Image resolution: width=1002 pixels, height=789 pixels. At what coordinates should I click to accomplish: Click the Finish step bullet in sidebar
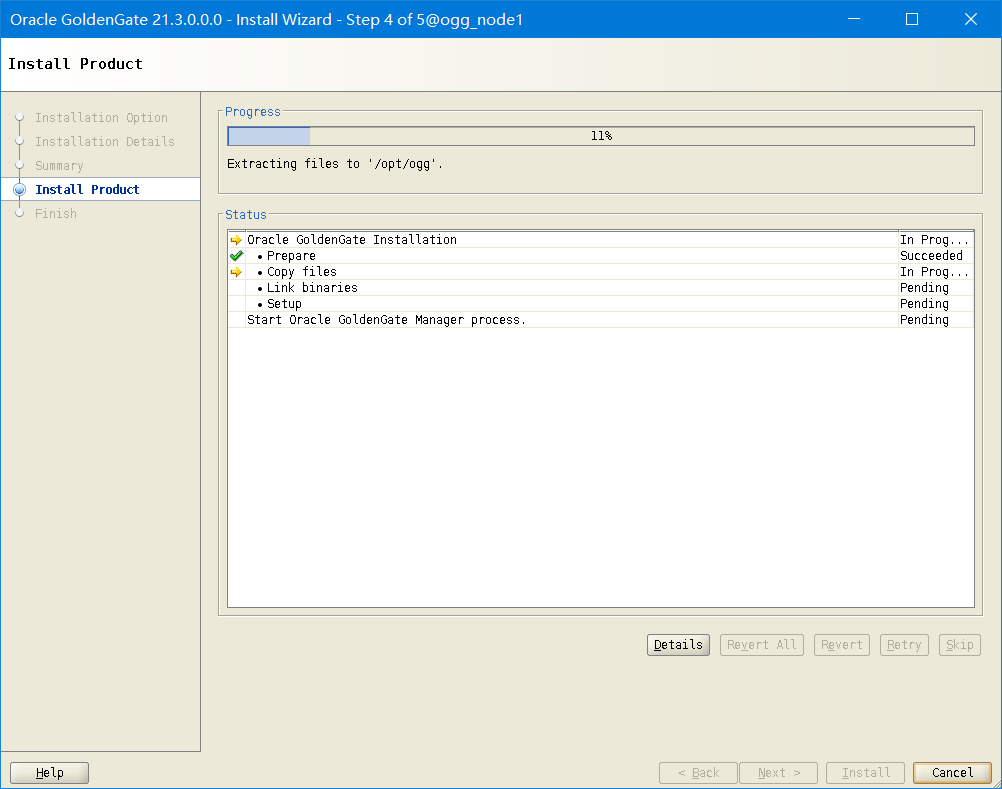tap(19, 214)
